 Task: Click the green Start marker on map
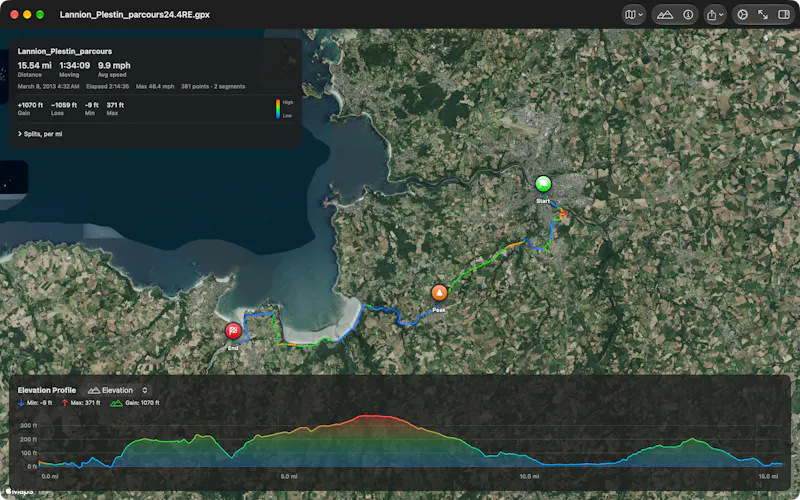pos(543,184)
